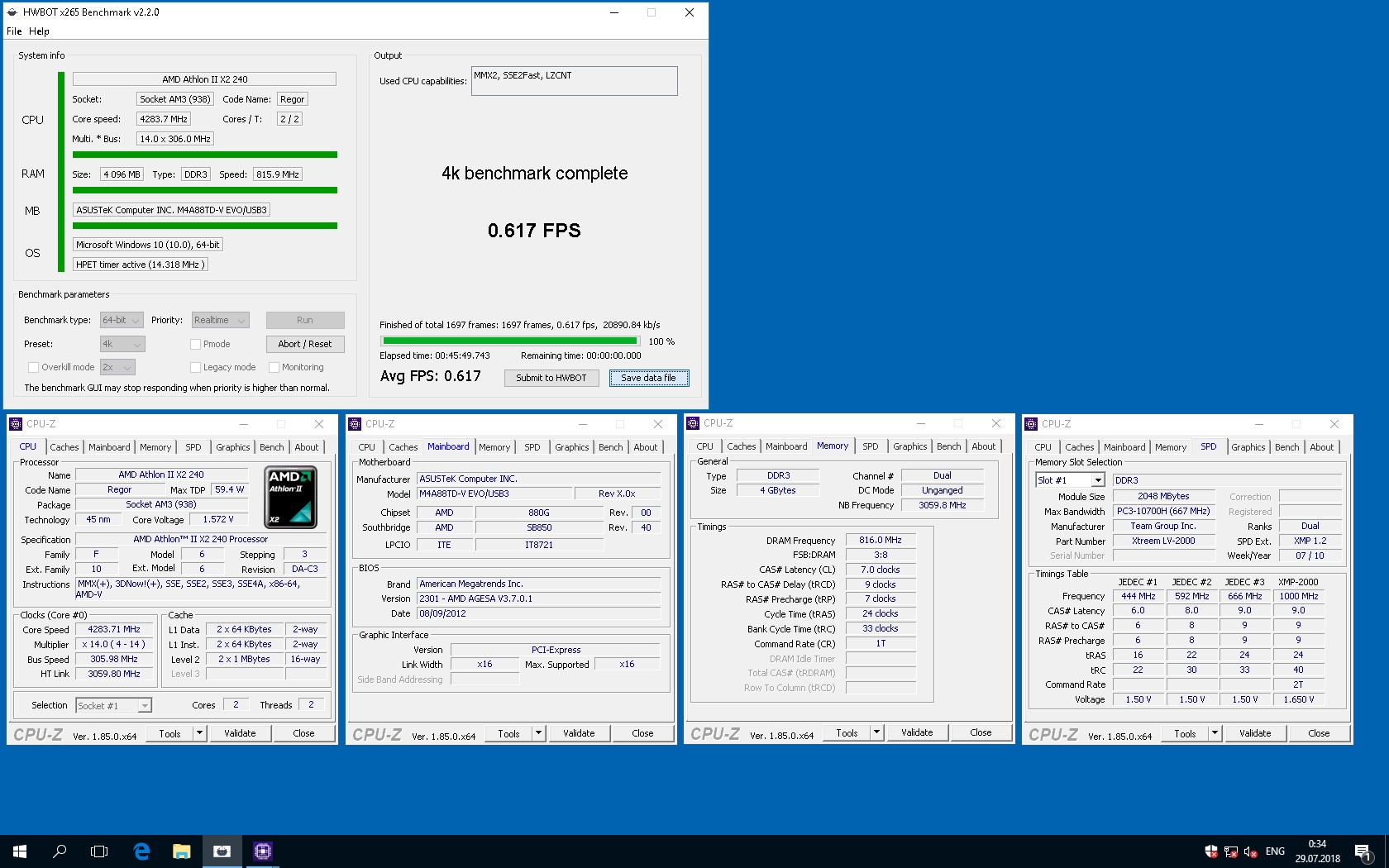Switch to Caches tab in first CPU-Z window
Screen dimensions: 1389x868
[x=64, y=447]
